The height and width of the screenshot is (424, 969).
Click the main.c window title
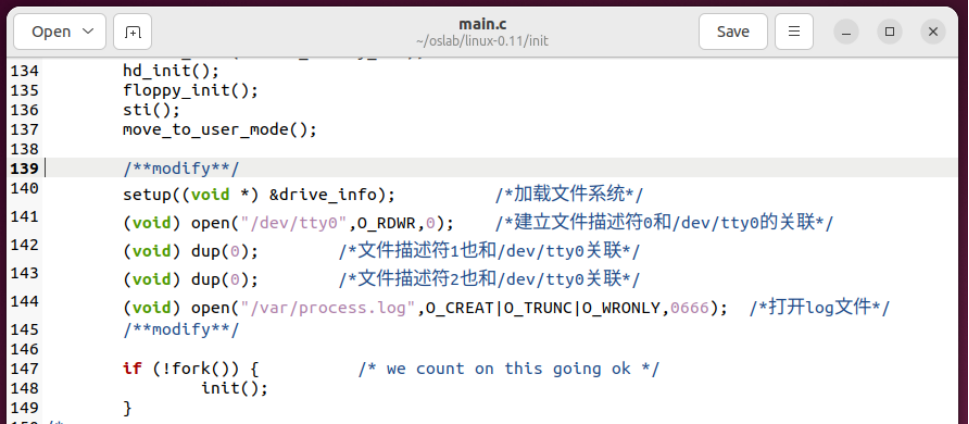pyautogui.click(x=482, y=23)
